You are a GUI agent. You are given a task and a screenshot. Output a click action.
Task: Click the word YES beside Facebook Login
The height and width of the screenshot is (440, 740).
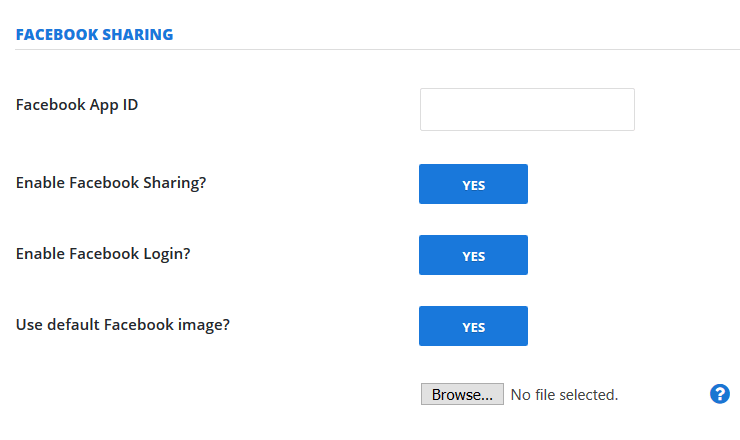pos(473,256)
